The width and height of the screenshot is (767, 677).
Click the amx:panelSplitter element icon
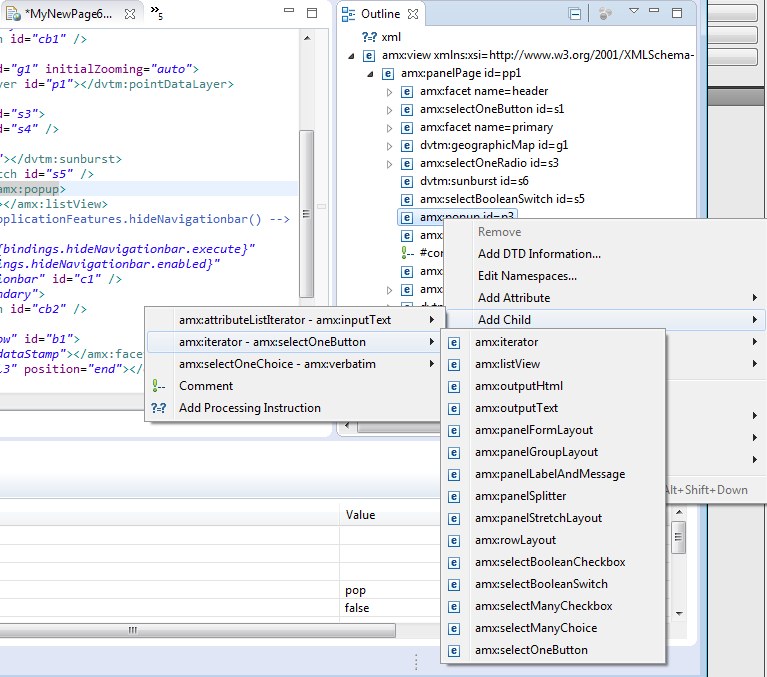point(454,496)
